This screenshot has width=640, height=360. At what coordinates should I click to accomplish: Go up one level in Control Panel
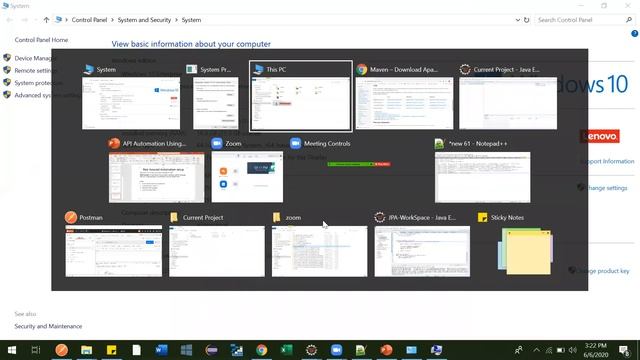(46, 20)
